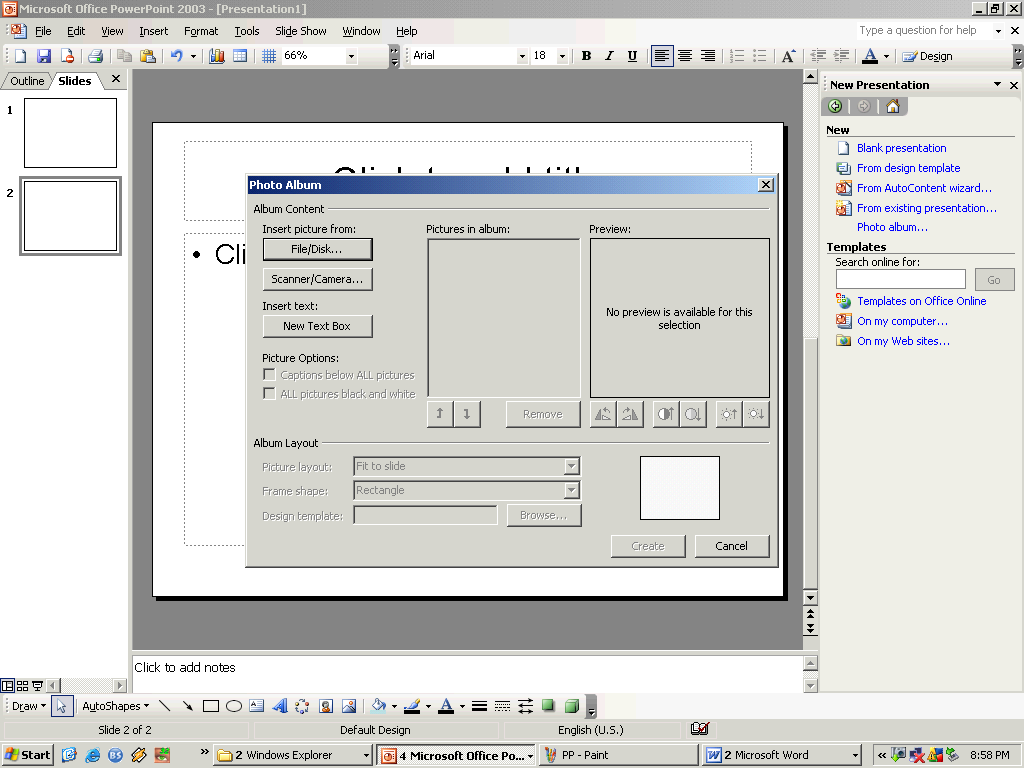
Task: Open the Draw menu dropdown
Action: [x=29, y=706]
